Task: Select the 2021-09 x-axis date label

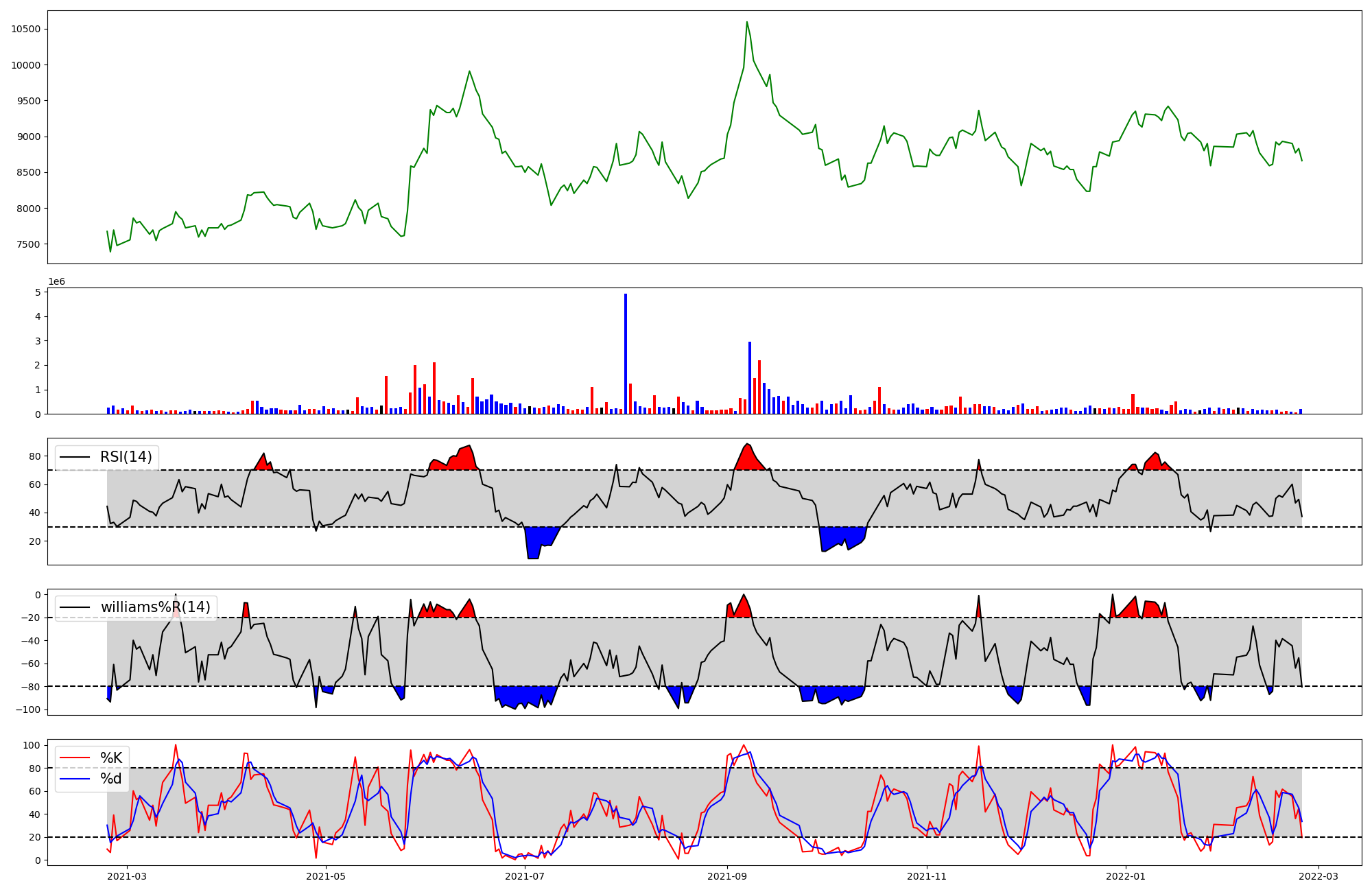Action: click(726, 876)
